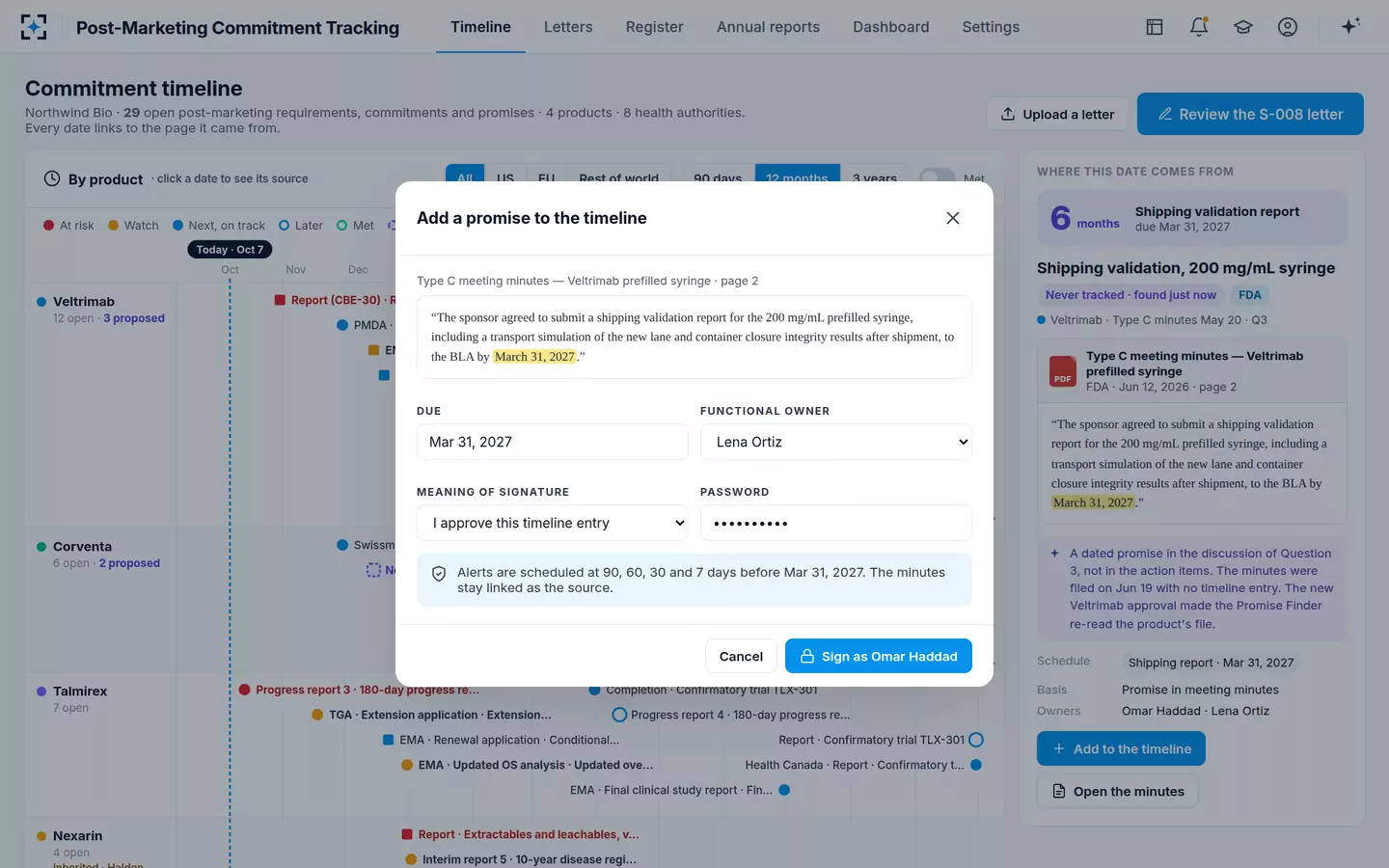This screenshot has width=1389, height=868.
Task: Click the red Progress report 3 marker
Action: coord(245,690)
